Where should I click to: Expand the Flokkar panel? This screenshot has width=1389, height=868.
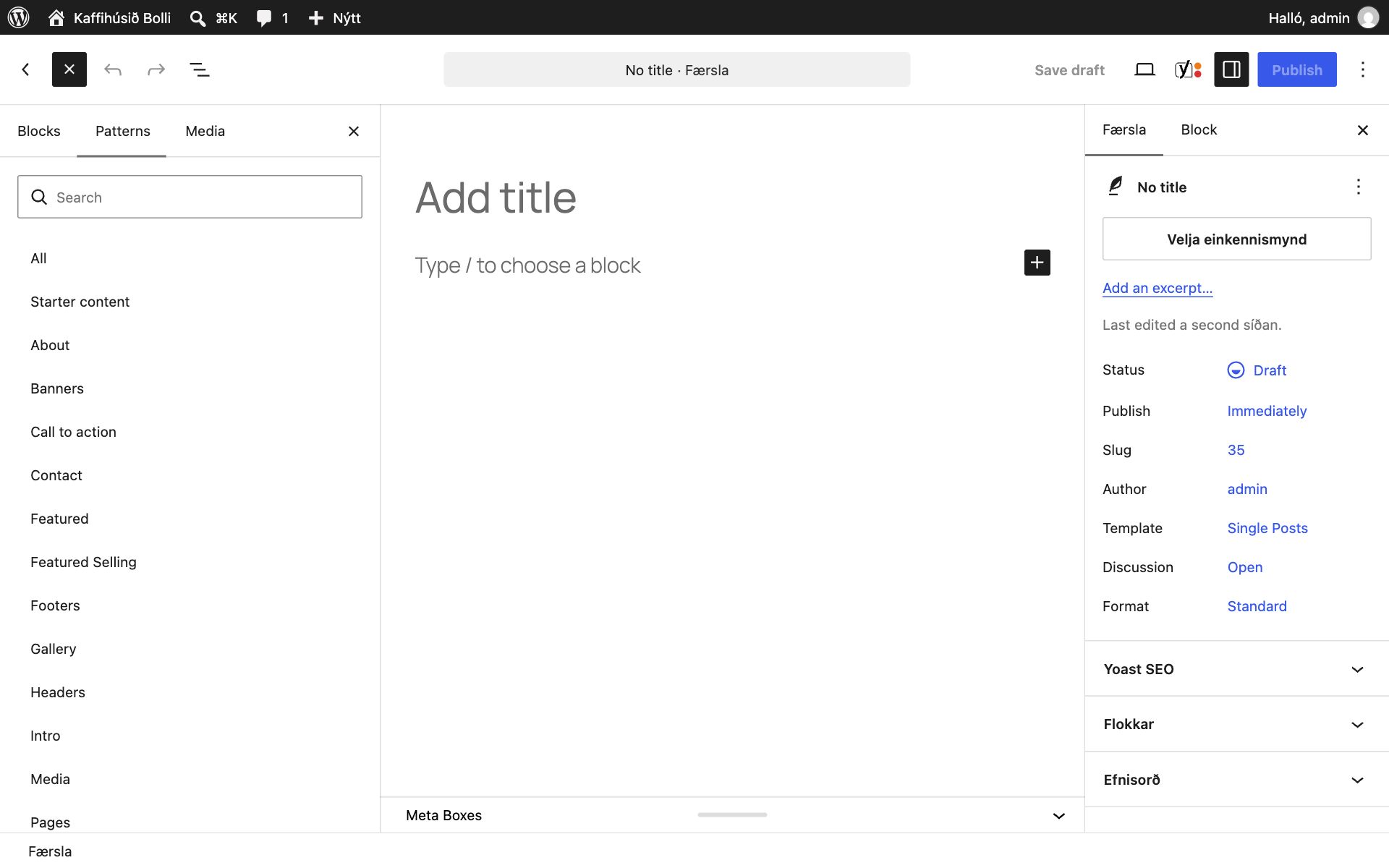coord(1237,724)
